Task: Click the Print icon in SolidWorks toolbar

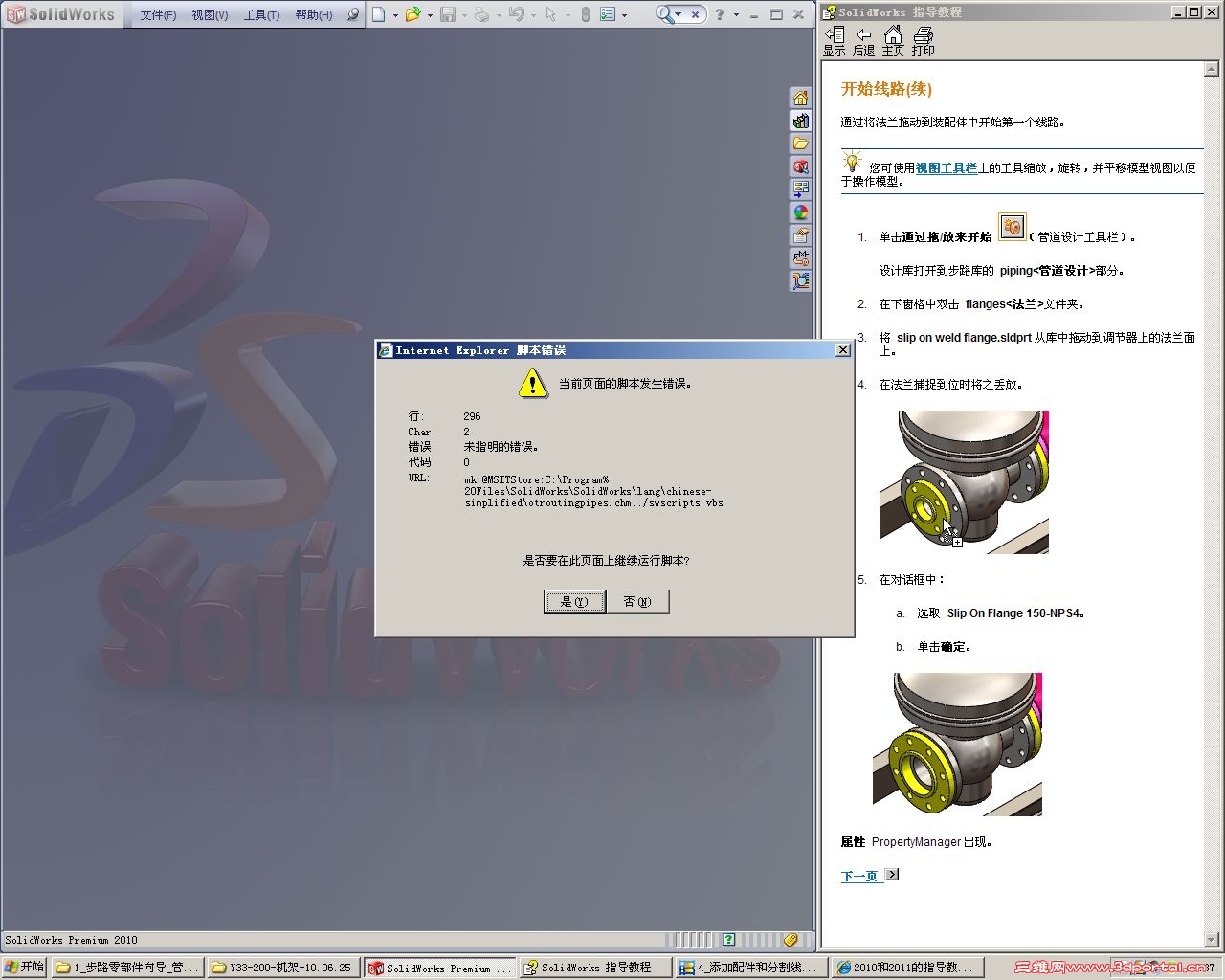Action: pyautogui.click(x=481, y=14)
